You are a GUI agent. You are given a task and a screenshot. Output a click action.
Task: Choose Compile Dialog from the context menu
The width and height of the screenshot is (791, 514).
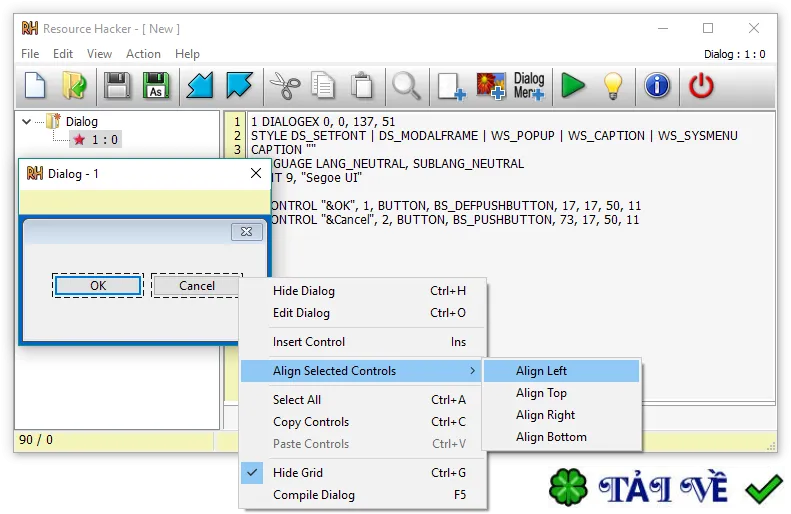pyautogui.click(x=363, y=495)
